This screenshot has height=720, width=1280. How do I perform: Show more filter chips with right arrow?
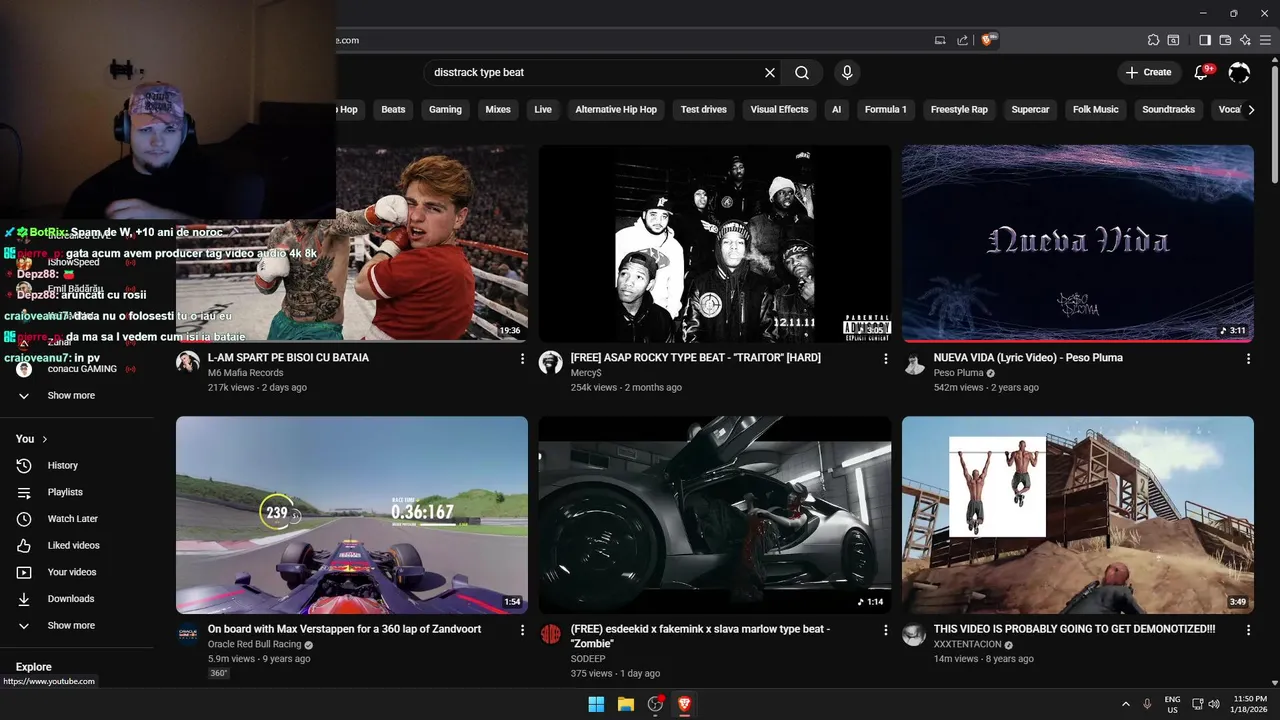click(x=1251, y=110)
